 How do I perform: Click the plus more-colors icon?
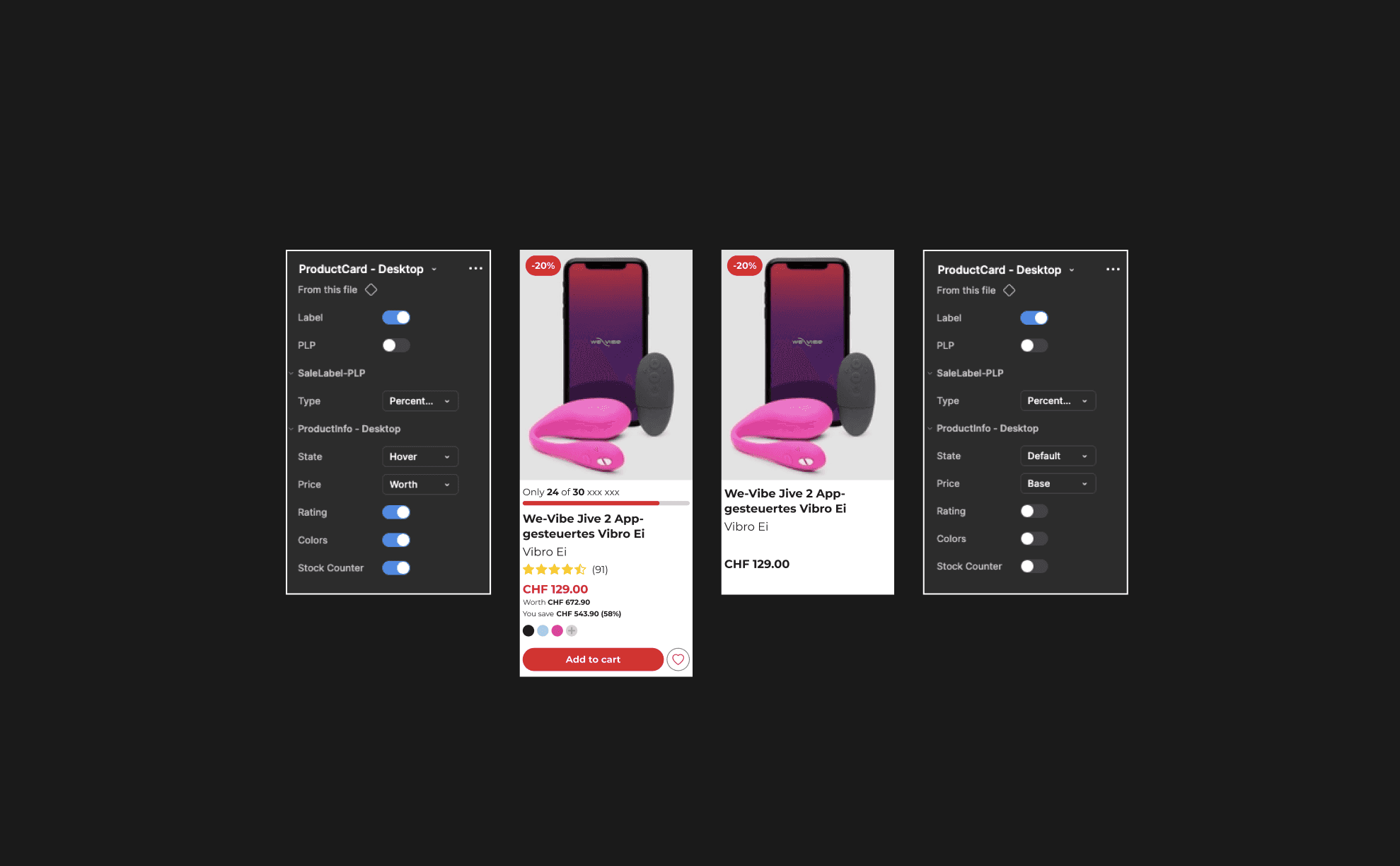[572, 630]
